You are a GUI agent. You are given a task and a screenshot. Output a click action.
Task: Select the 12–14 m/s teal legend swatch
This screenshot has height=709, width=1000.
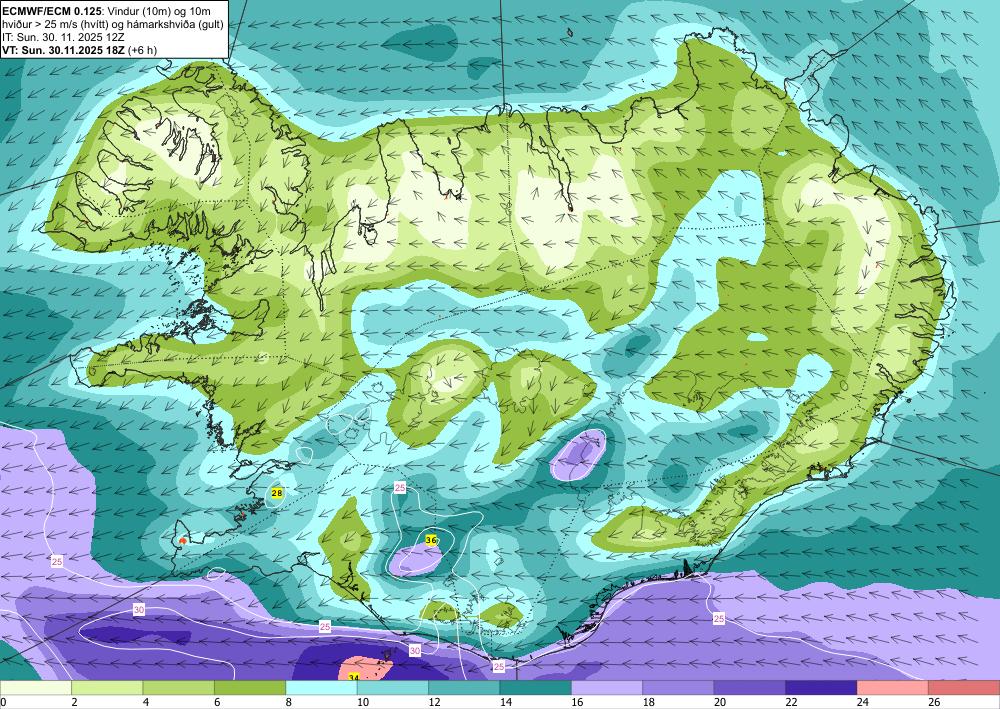(464, 688)
